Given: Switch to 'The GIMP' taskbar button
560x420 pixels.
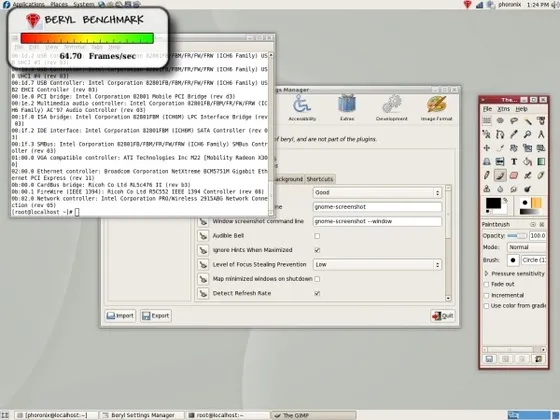Looking at the screenshot, I should tap(313, 415).
